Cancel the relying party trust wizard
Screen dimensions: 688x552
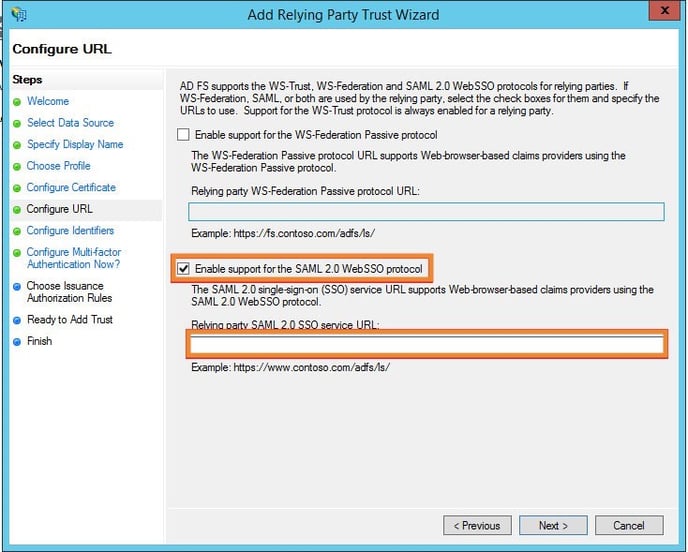[x=628, y=525]
